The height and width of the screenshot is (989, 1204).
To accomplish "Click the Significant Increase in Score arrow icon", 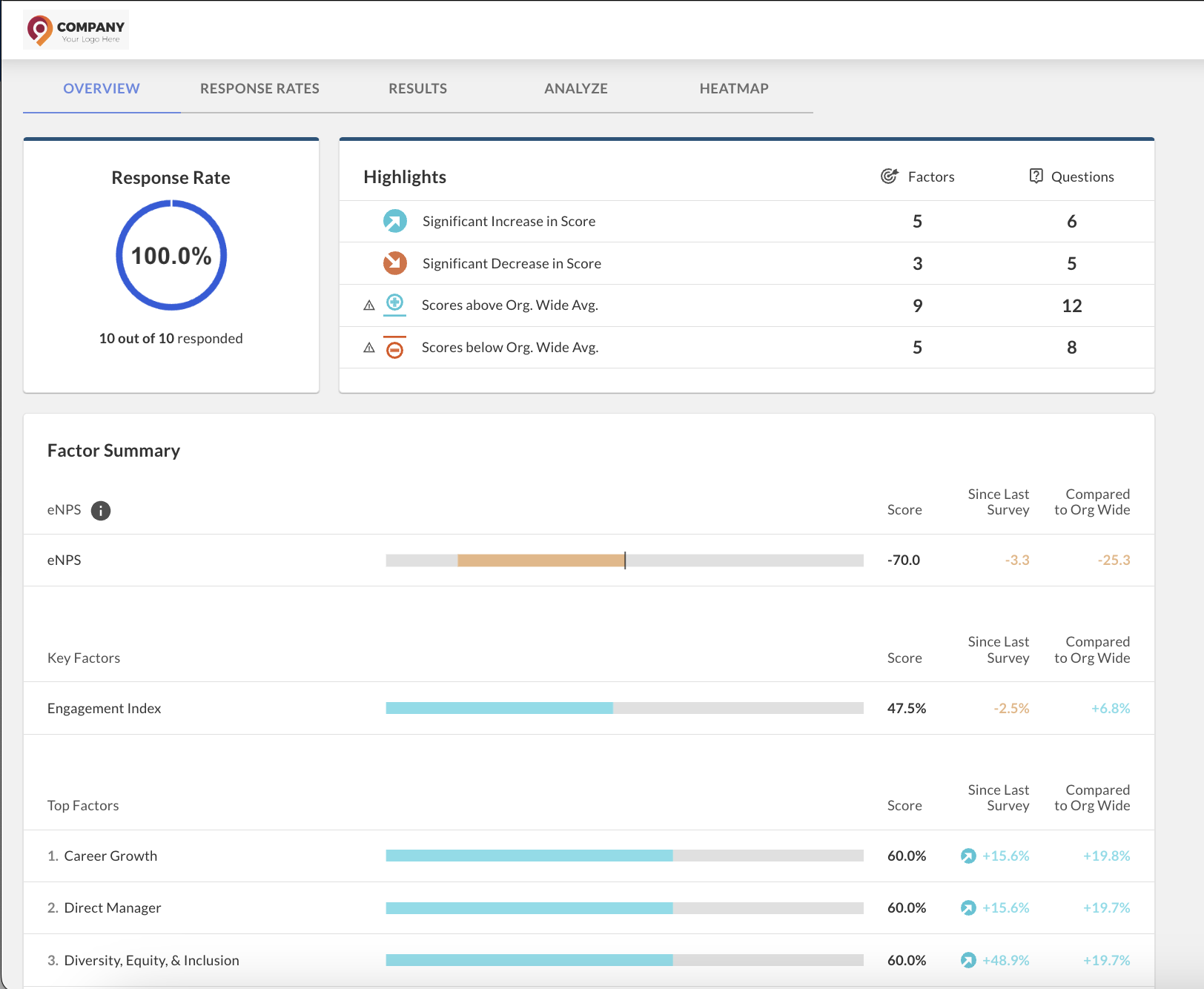I will tap(395, 221).
